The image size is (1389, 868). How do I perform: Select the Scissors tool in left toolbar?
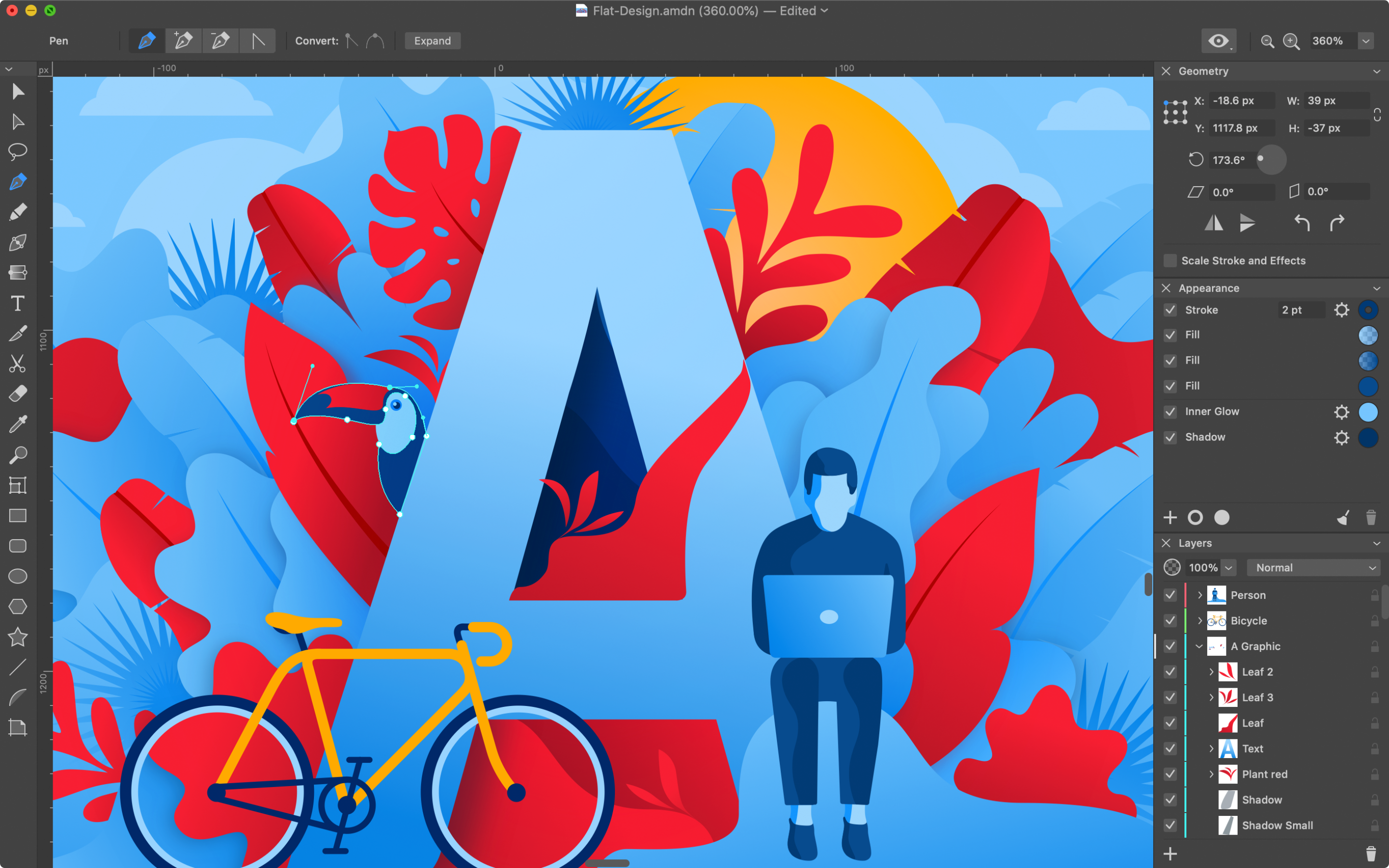[x=17, y=364]
